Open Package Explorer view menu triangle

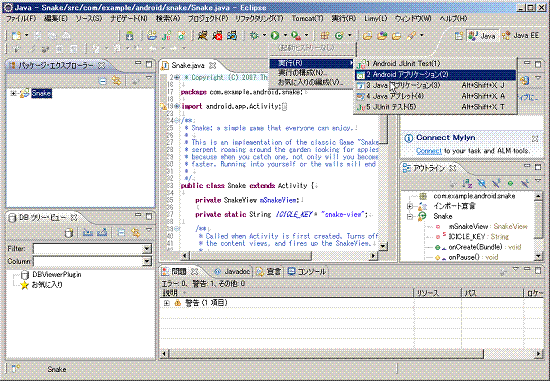click(x=149, y=78)
